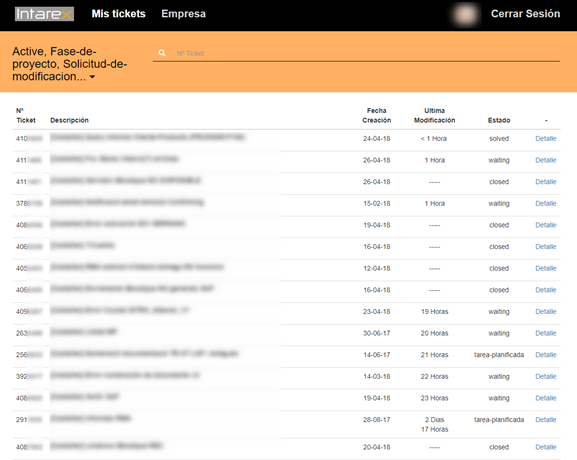Click Cerrar Sesión to log out

click(x=525, y=14)
